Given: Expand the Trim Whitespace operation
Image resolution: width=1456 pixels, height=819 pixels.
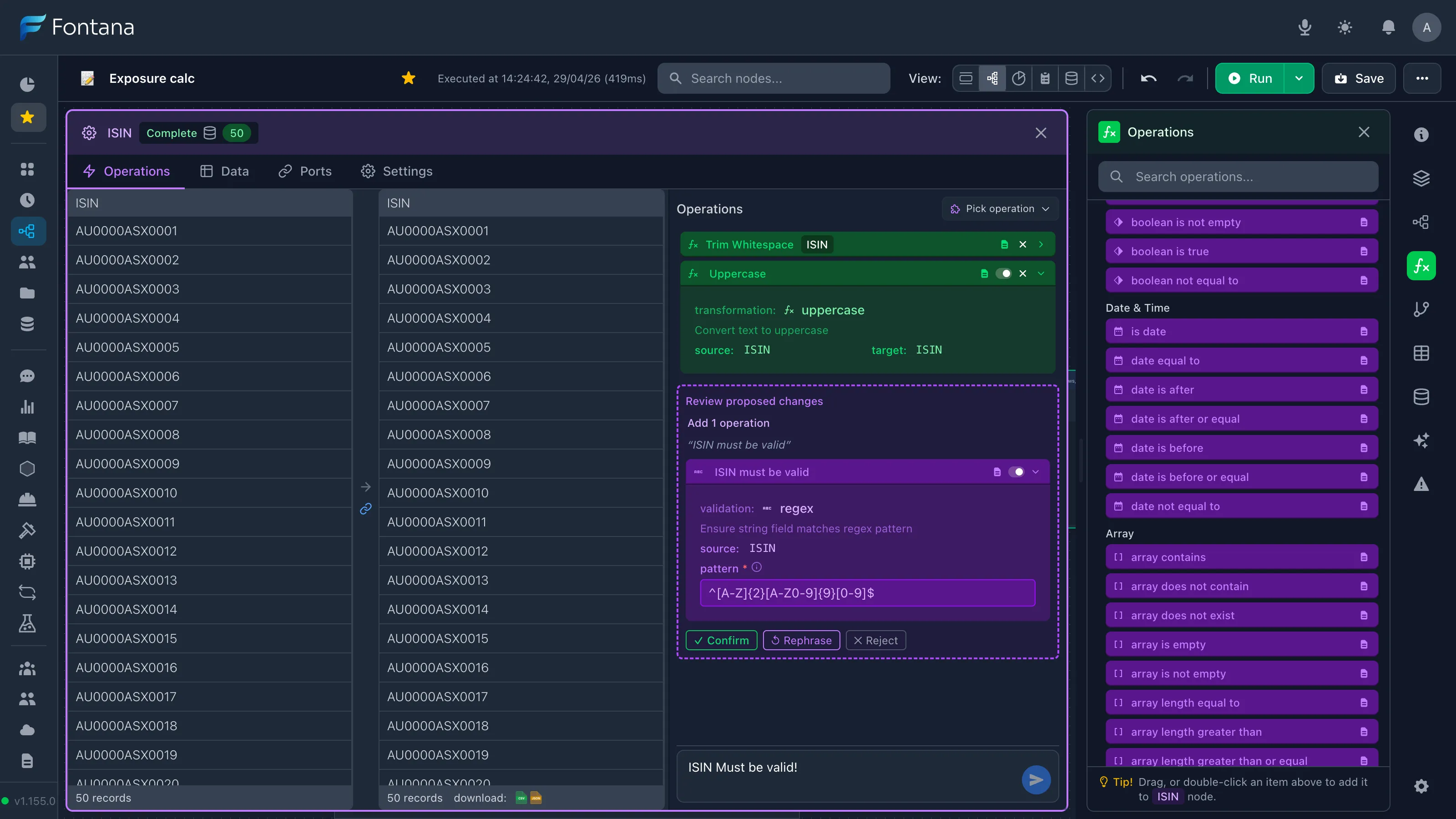Looking at the screenshot, I should (x=1041, y=244).
